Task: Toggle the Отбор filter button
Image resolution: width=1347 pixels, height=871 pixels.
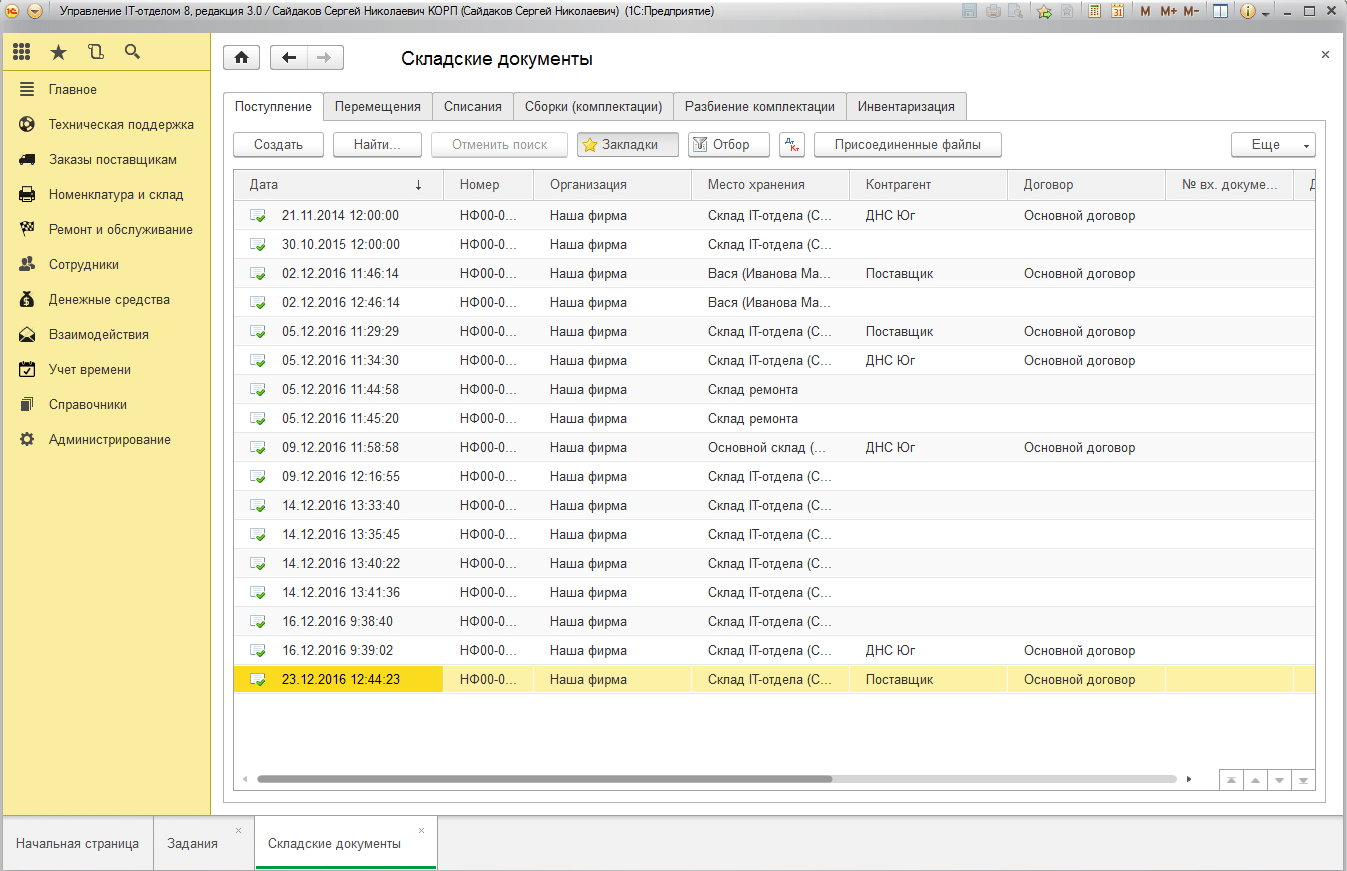Action: click(x=728, y=145)
